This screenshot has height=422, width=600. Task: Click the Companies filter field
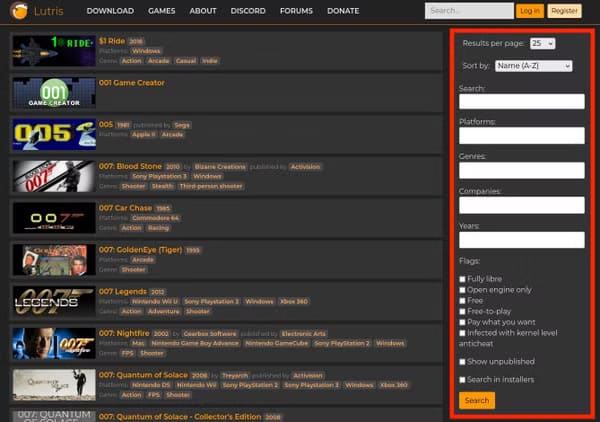point(522,205)
